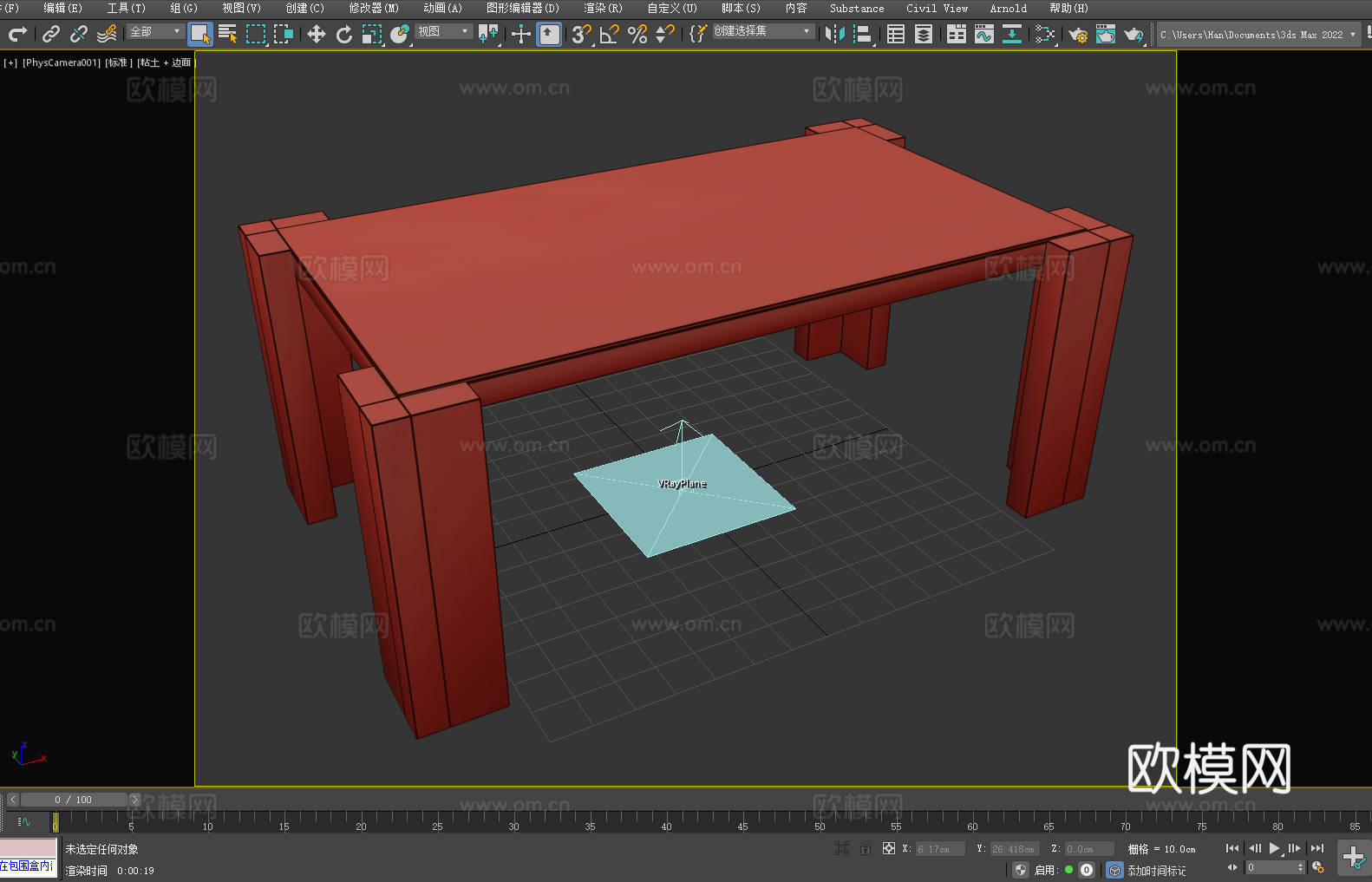This screenshot has height=882, width=1372.
Task: Open the 编辑(E) menu
Action: pos(62,8)
